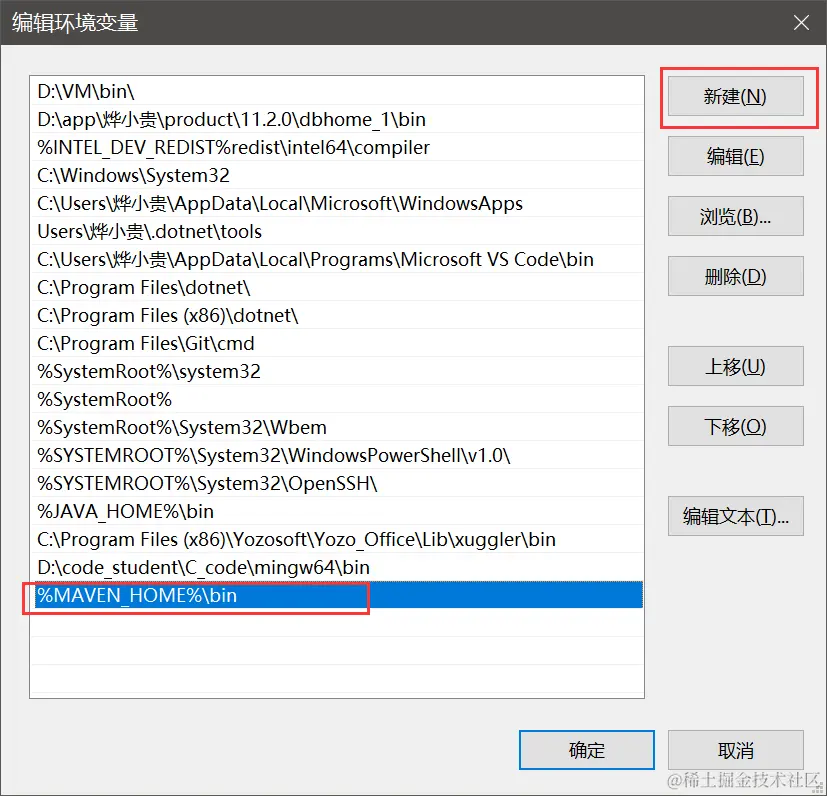Select the %JAVA_HOME%\bin entry
Viewport: 827px width, 796px height.
pyautogui.click(x=337, y=511)
